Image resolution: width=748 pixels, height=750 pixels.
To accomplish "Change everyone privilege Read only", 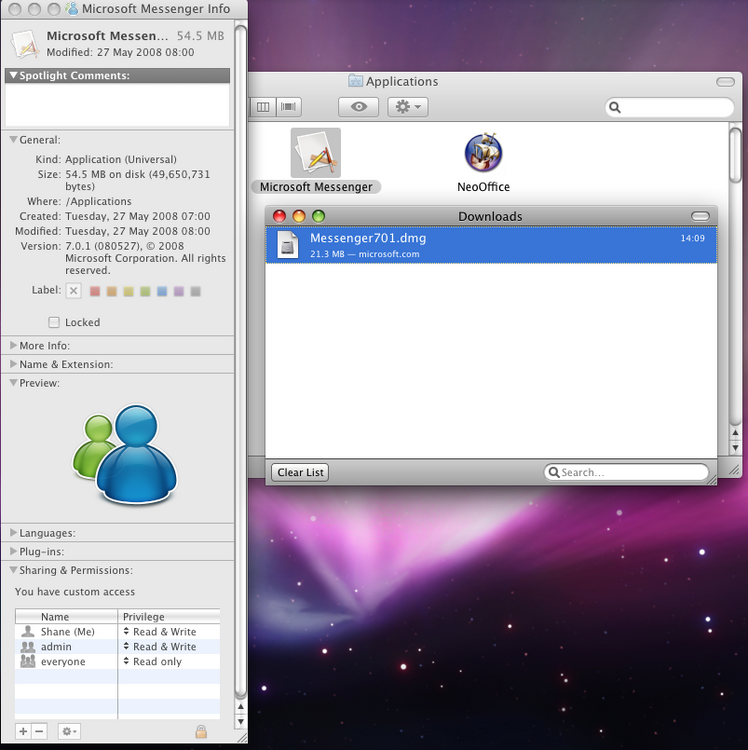I will click(153, 662).
